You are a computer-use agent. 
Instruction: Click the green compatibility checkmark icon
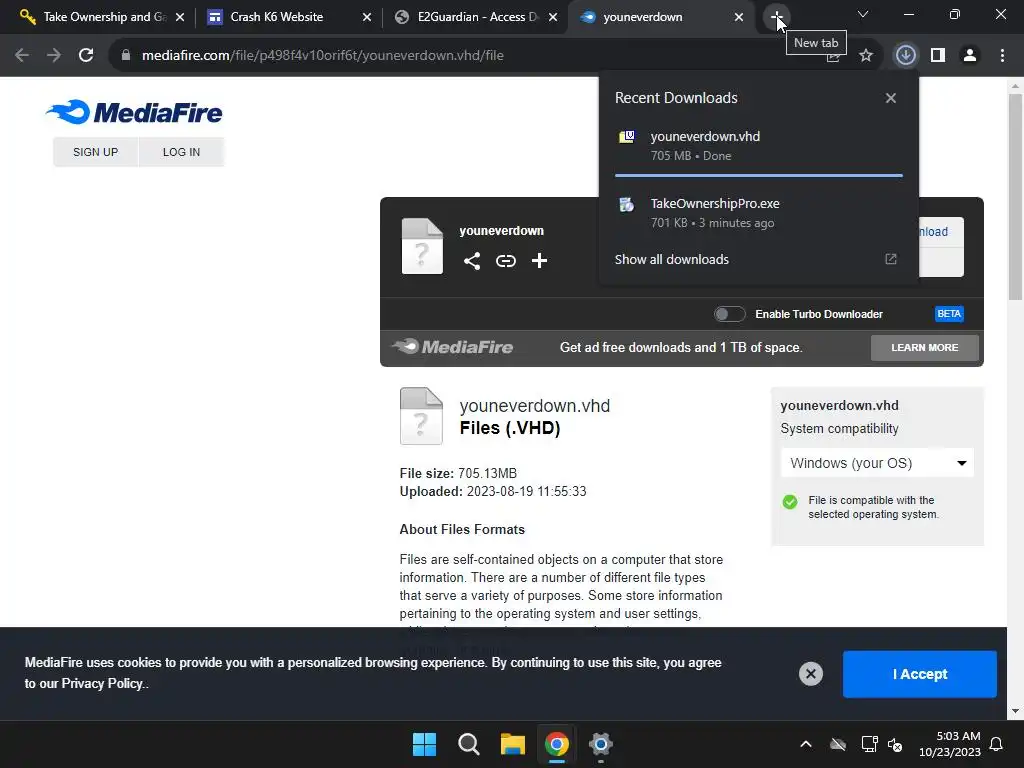pos(790,502)
